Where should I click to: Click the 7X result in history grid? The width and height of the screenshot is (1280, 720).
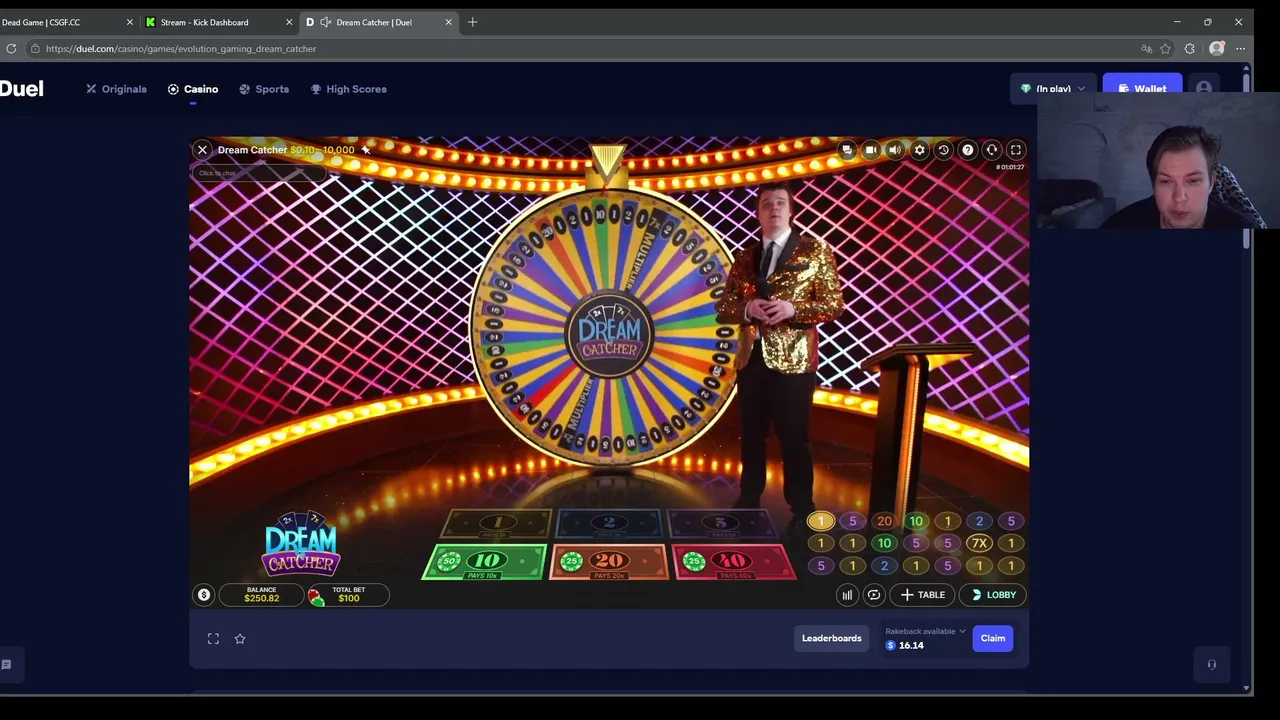tap(979, 544)
